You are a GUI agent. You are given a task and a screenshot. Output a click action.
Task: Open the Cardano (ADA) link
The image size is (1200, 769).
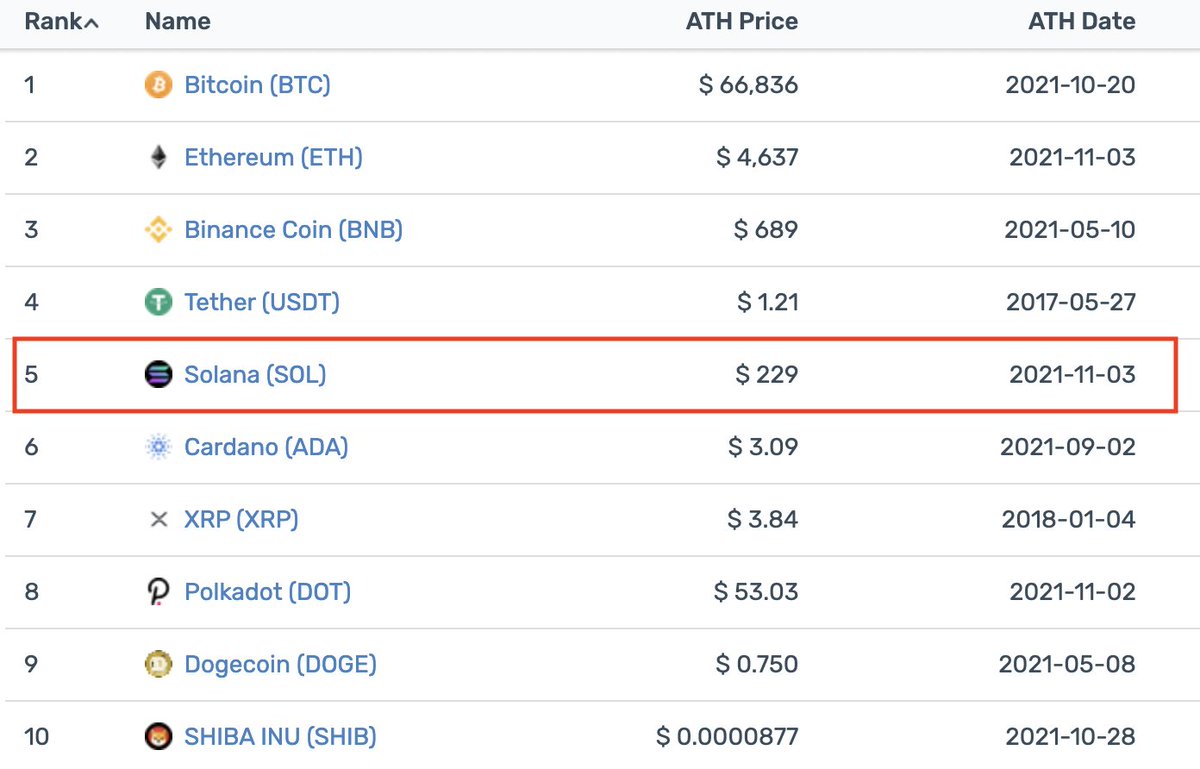266,447
